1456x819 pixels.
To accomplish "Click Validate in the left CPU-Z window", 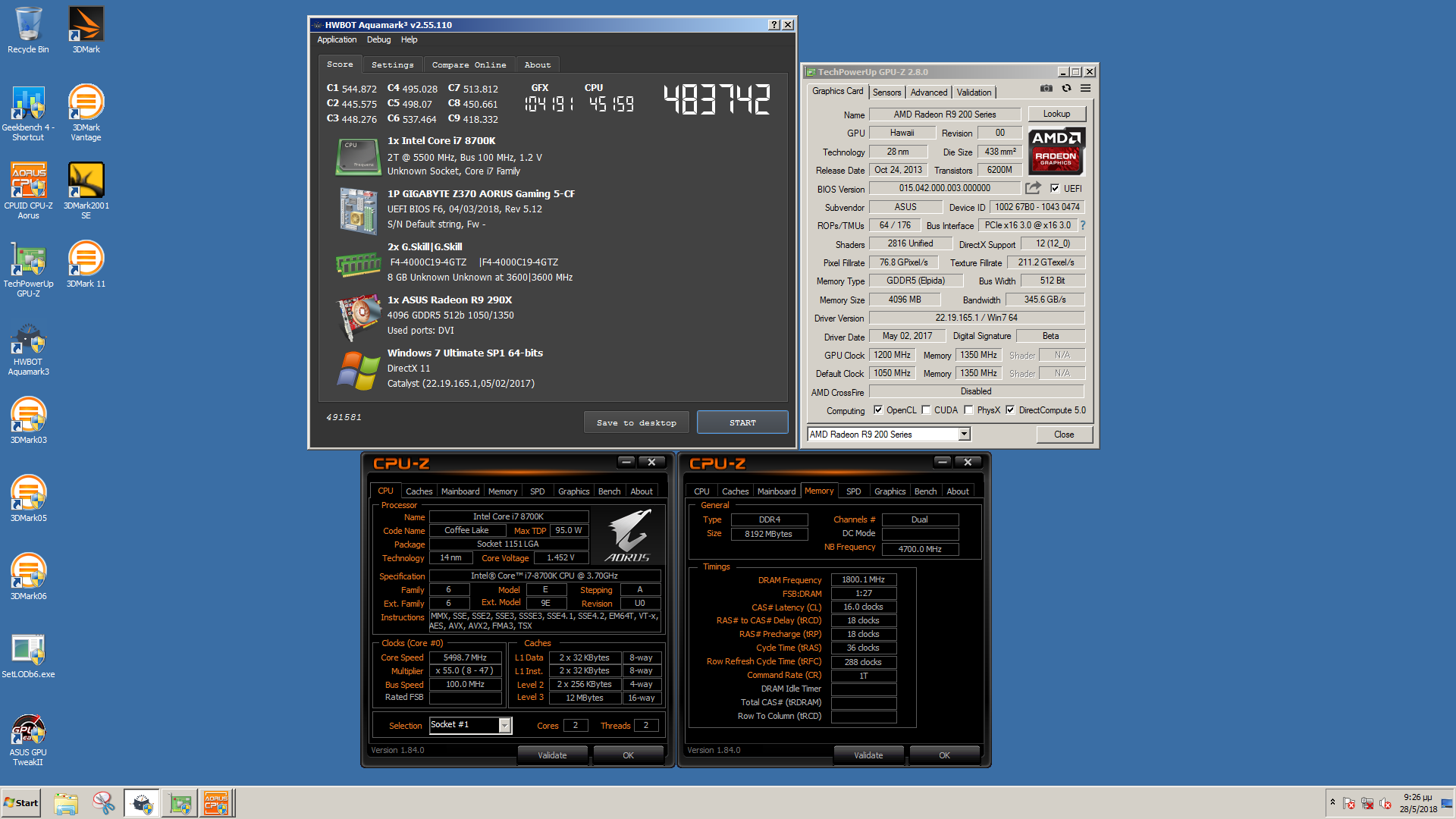I will coord(552,755).
